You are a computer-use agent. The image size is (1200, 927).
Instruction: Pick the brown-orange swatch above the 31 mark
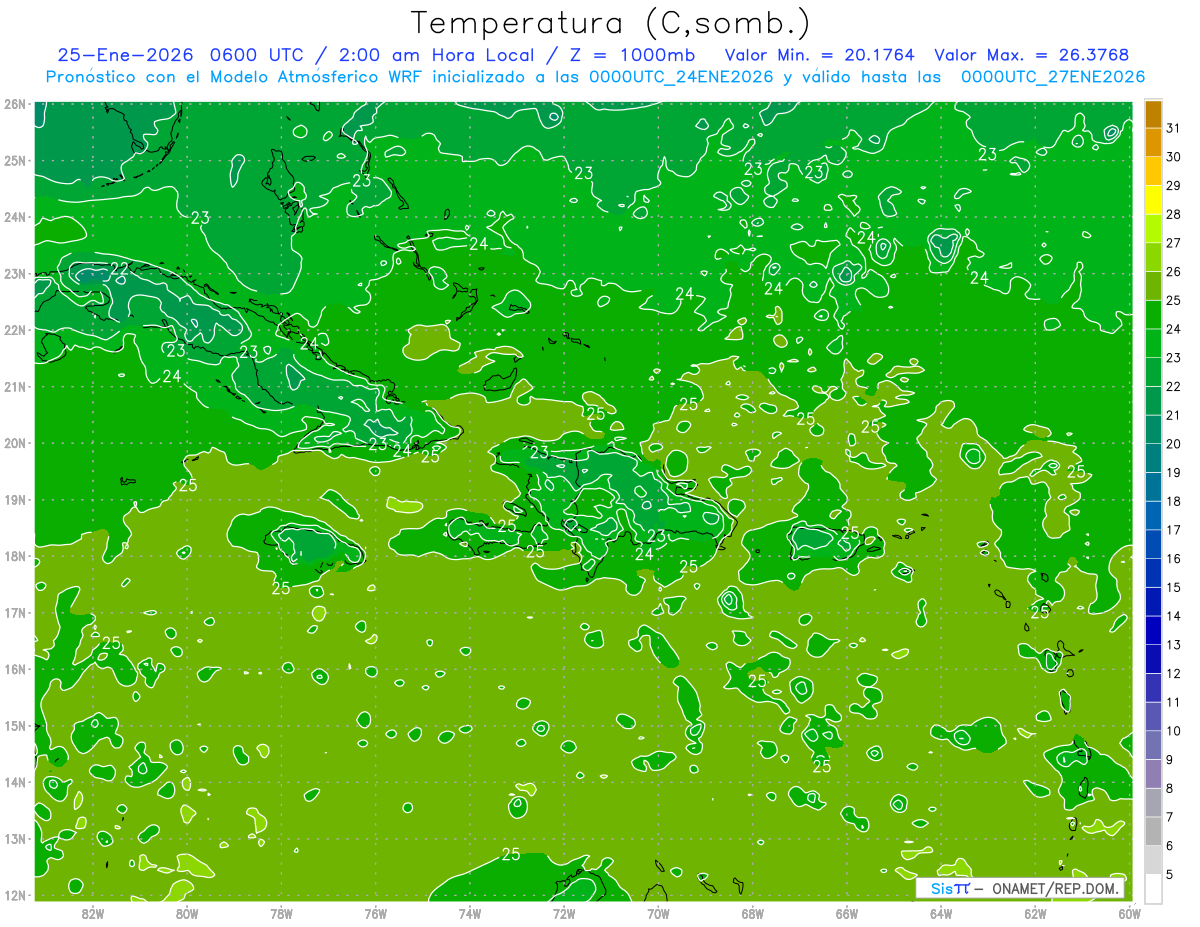pyautogui.click(x=1153, y=114)
